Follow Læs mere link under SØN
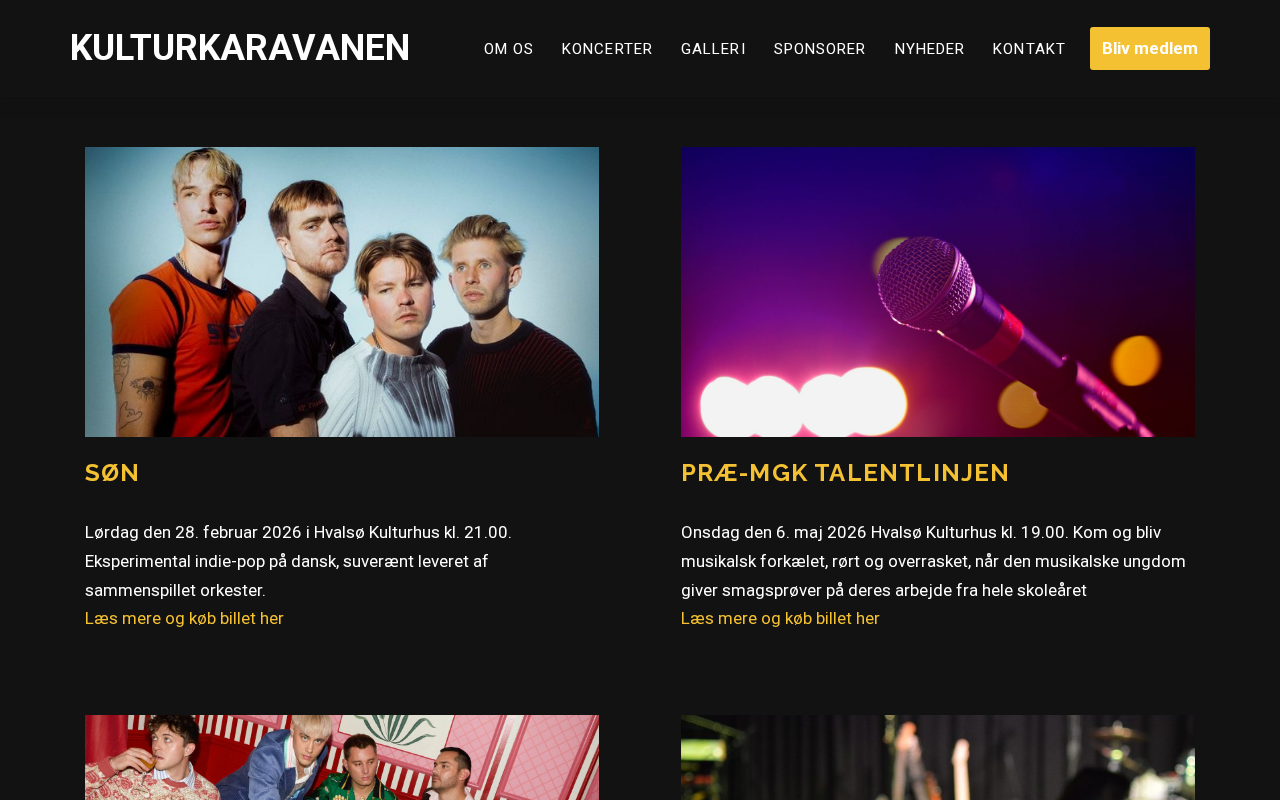The image size is (1280, 800). click(x=184, y=618)
